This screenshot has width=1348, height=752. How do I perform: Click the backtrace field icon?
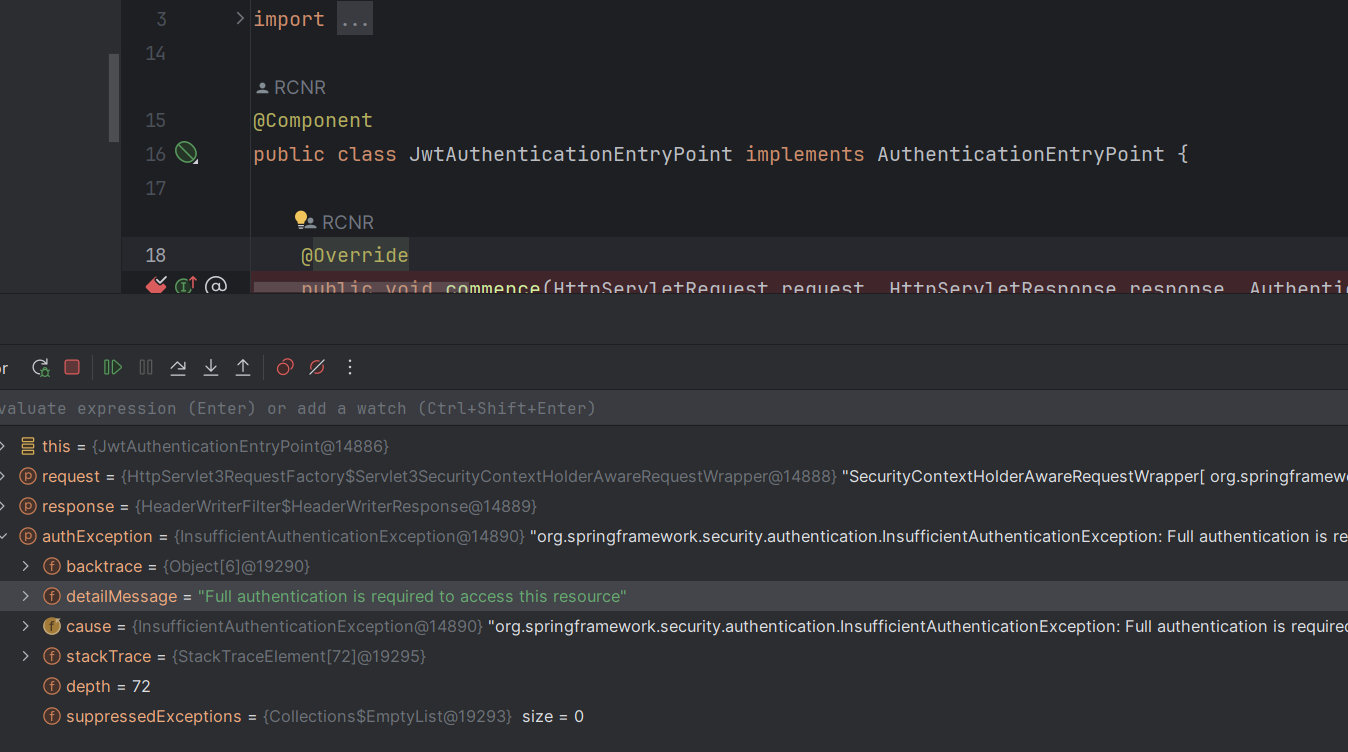coord(52,566)
